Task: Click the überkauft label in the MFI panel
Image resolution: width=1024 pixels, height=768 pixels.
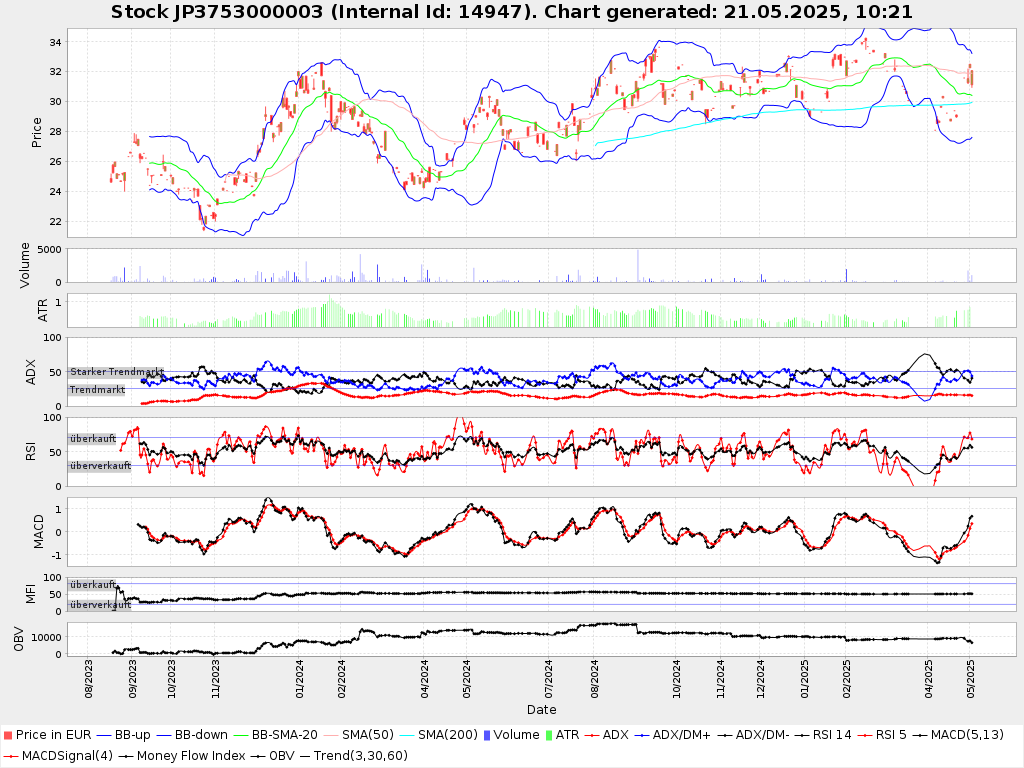Action: 93,584
